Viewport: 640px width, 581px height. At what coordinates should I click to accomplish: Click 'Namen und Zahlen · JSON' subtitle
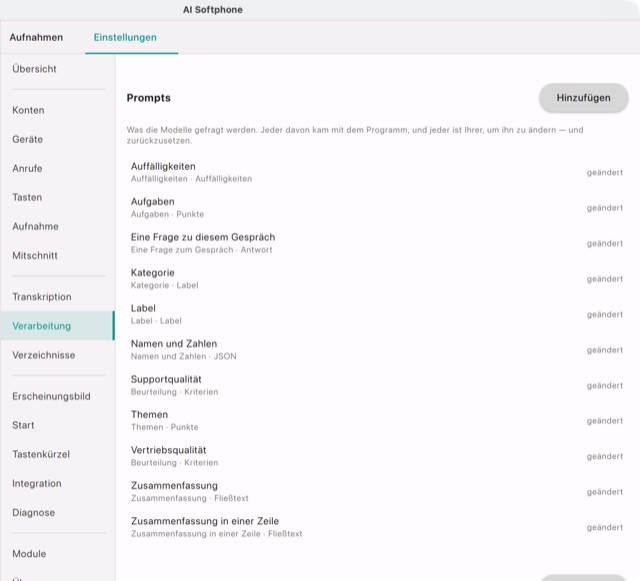click(x=184, y=356)
